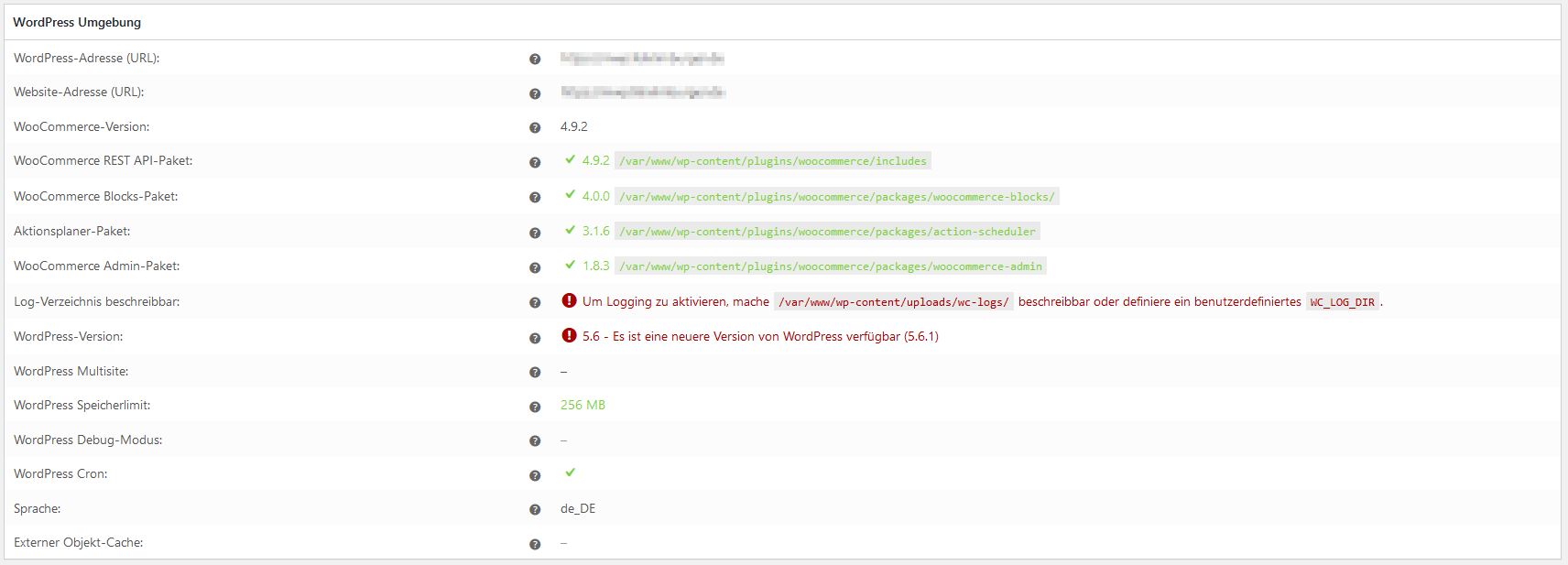Image resolution: width=1568 pixels, height=565 pixels.
Task: Click green checkmark in Aktionsplaner-Paket row
Action: 571,230
